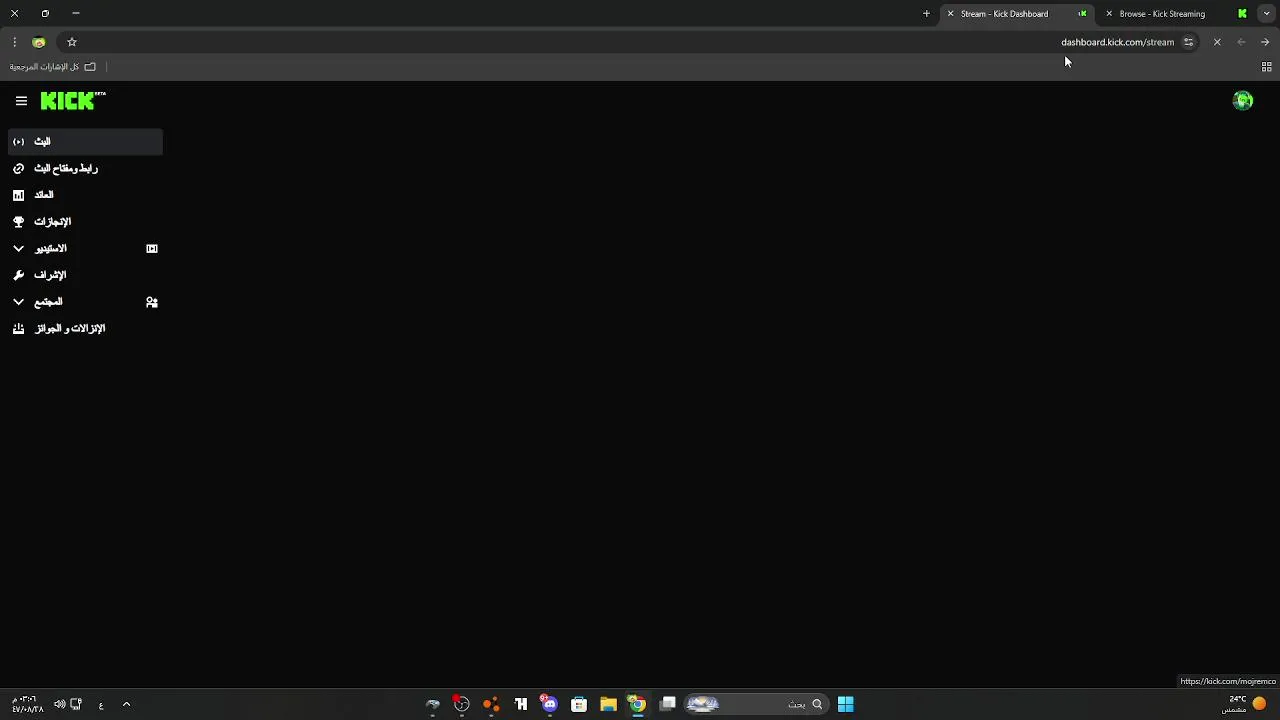The image size is (1280, 720).
Task: Open the Windows Start menu
Action: (846, 704)
